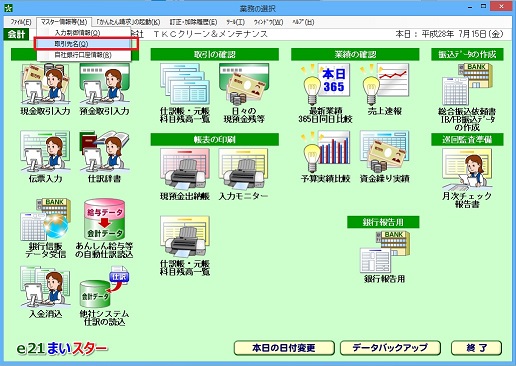This screenshot has width=516, height=366.
Task: Click 本日の日付変更 button
Action: click(284, 348)
